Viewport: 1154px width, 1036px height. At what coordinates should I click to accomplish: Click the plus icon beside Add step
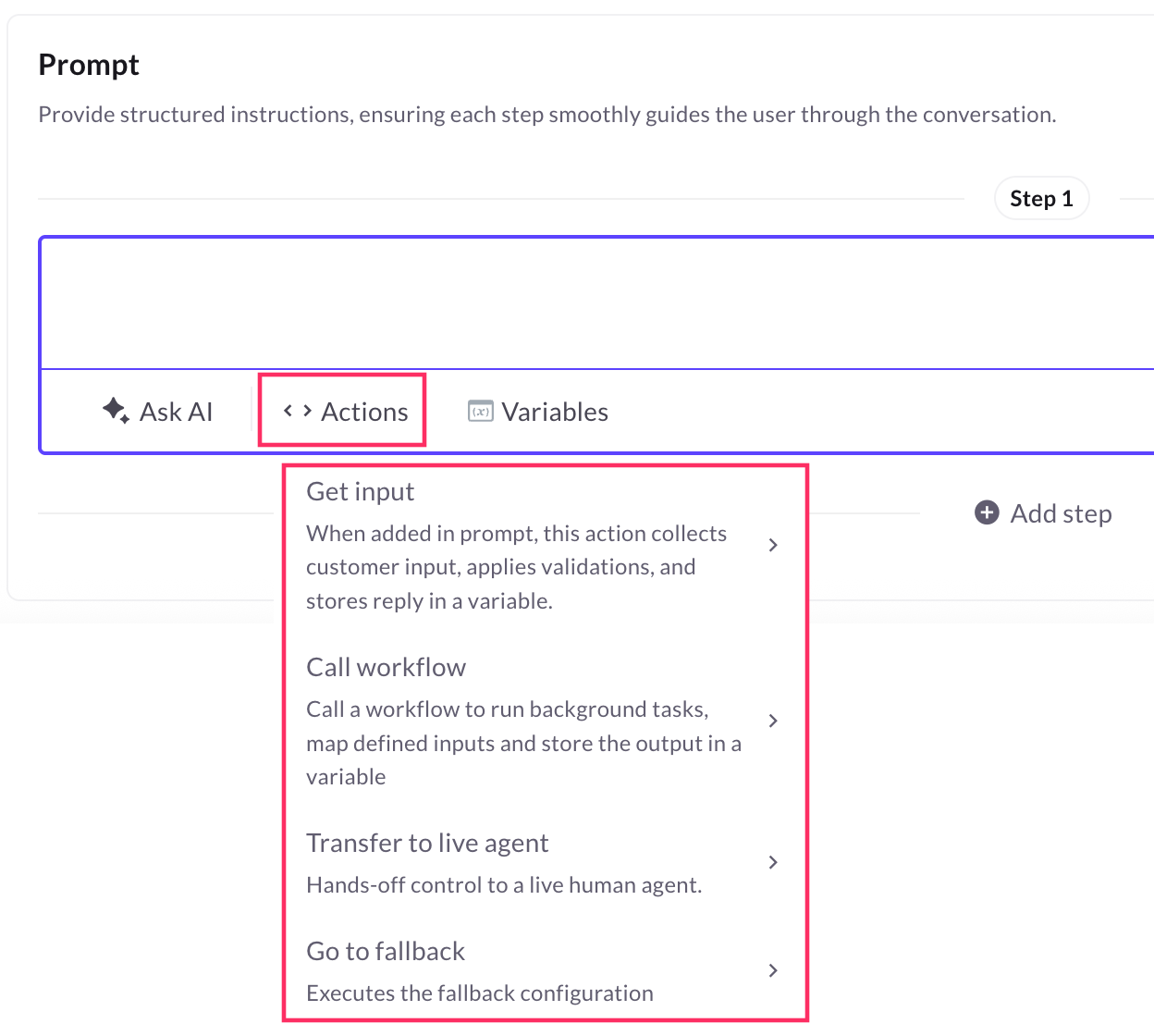click(988, 512)
